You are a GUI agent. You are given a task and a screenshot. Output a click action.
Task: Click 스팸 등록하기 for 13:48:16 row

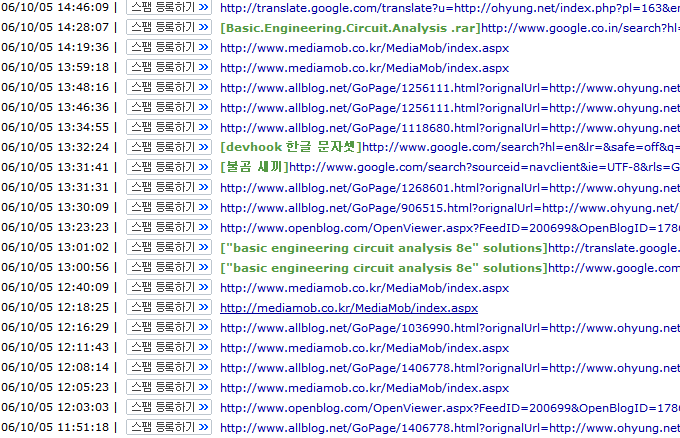[x=169, y=87]
